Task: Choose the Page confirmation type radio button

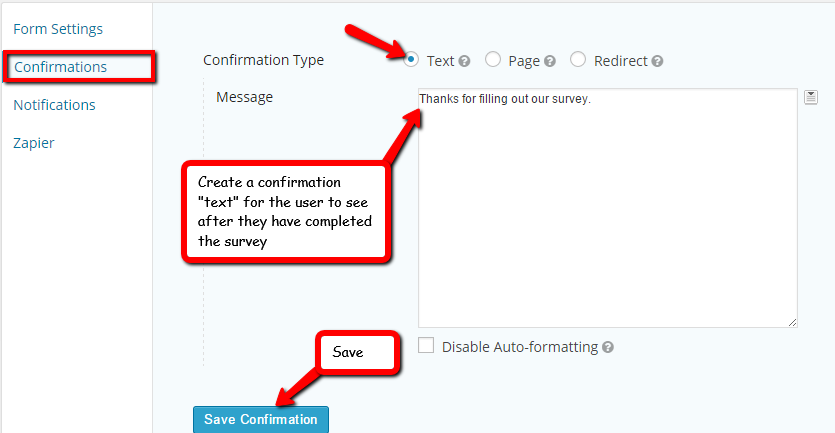Action: click(493, 60)
